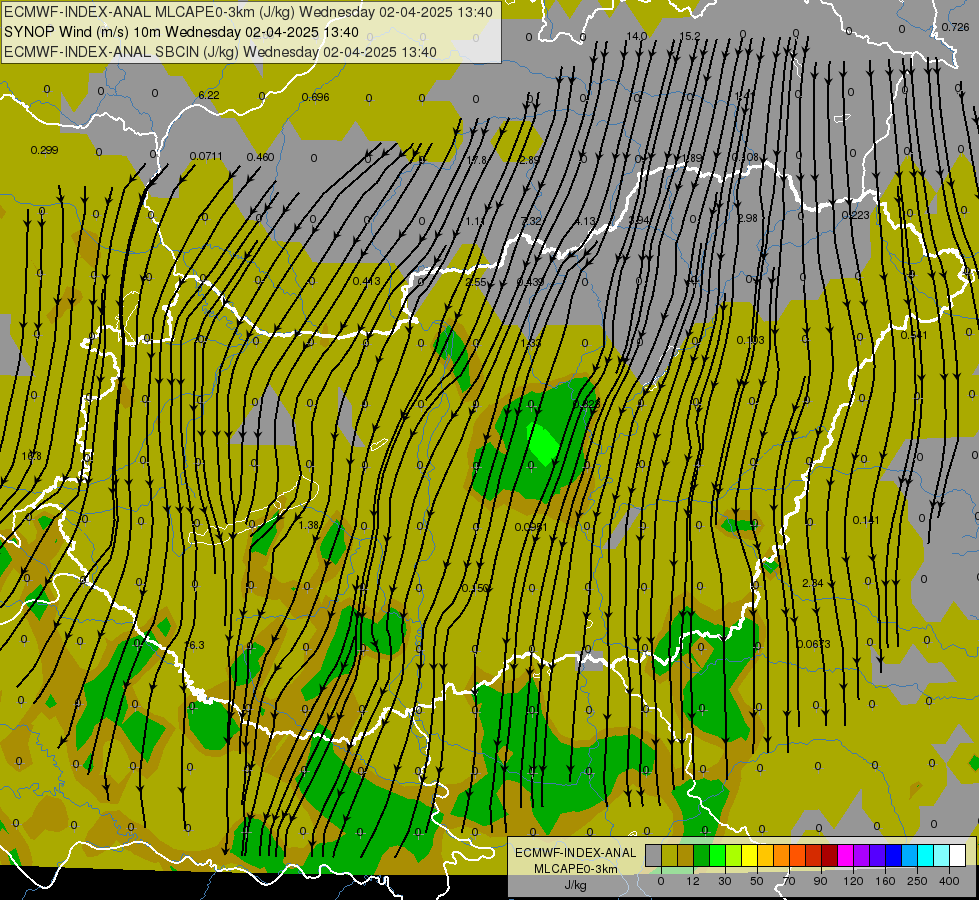Click the '1.11' value on the map
The image size is (979, 900).
[475, 221]
